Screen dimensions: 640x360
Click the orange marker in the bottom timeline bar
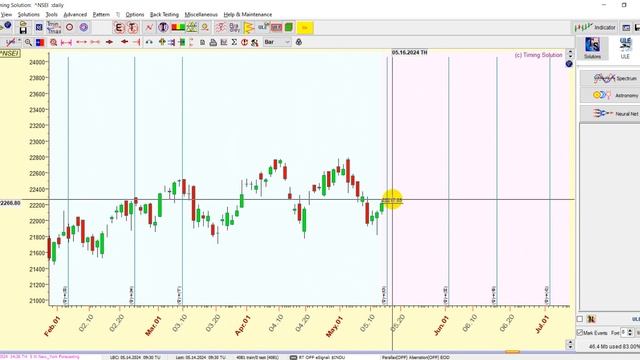(x=512, y=351)
